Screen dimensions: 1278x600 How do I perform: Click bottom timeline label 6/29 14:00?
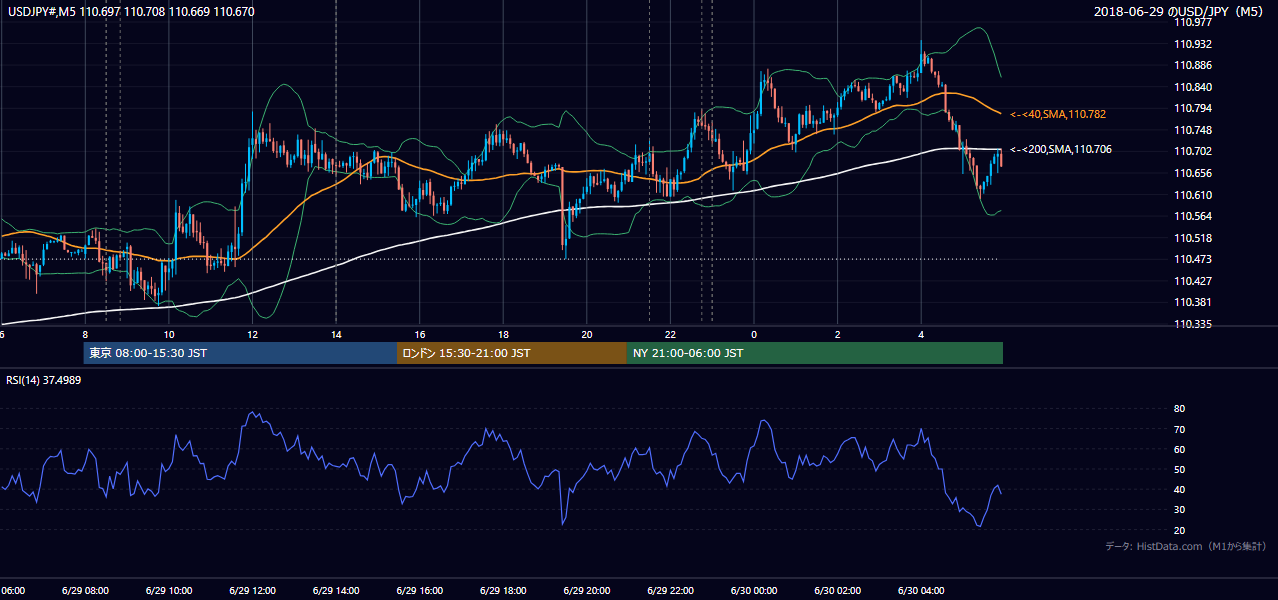[x=336, y=591]
